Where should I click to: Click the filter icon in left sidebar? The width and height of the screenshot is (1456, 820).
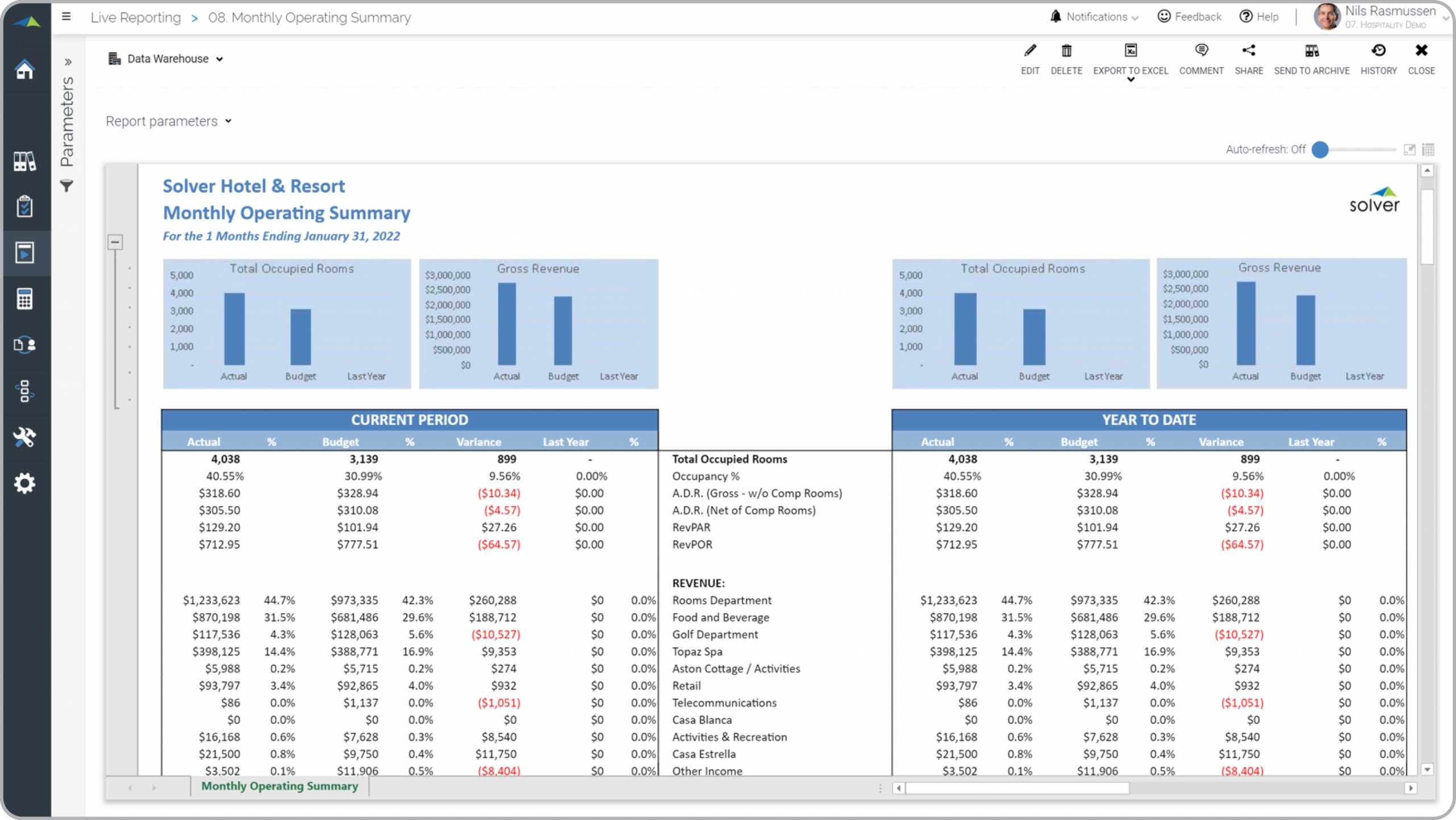pos(67,186)
